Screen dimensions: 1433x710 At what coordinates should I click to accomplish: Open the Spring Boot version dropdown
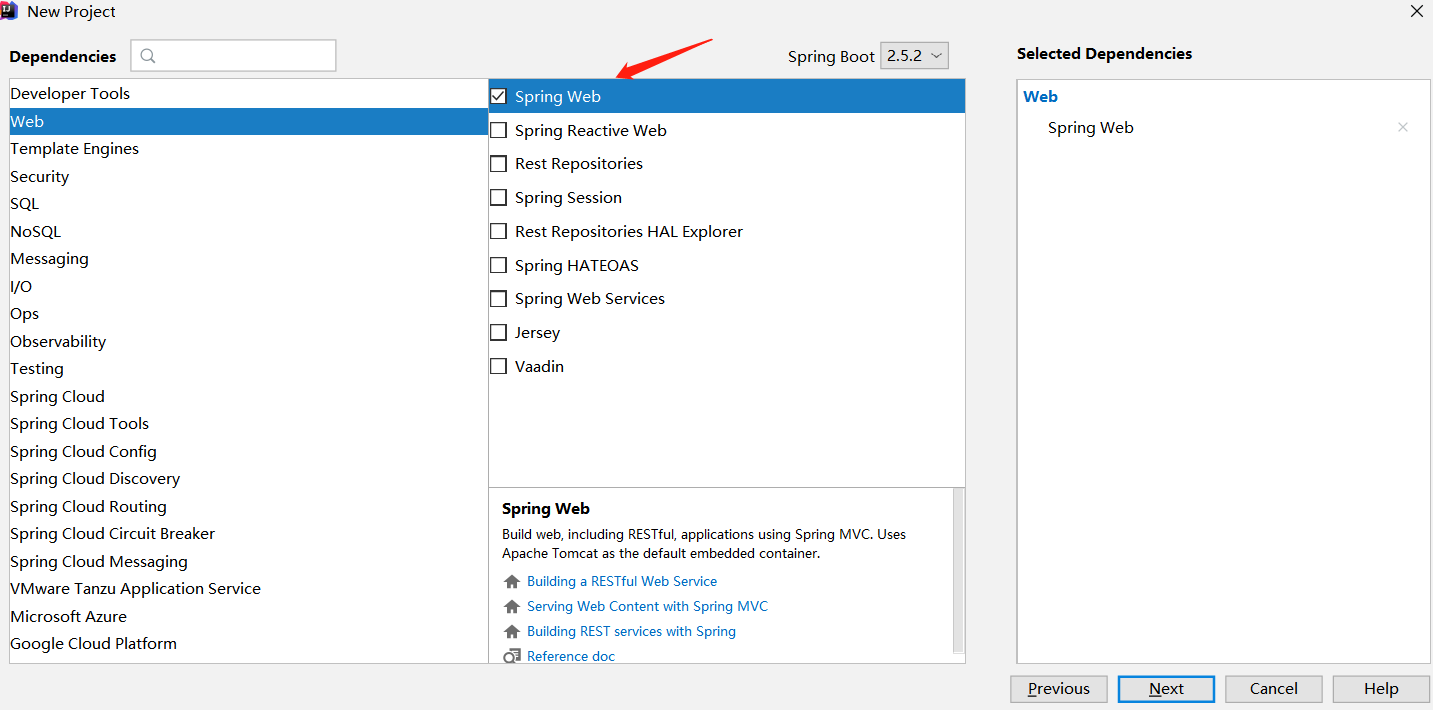point(914,56)
